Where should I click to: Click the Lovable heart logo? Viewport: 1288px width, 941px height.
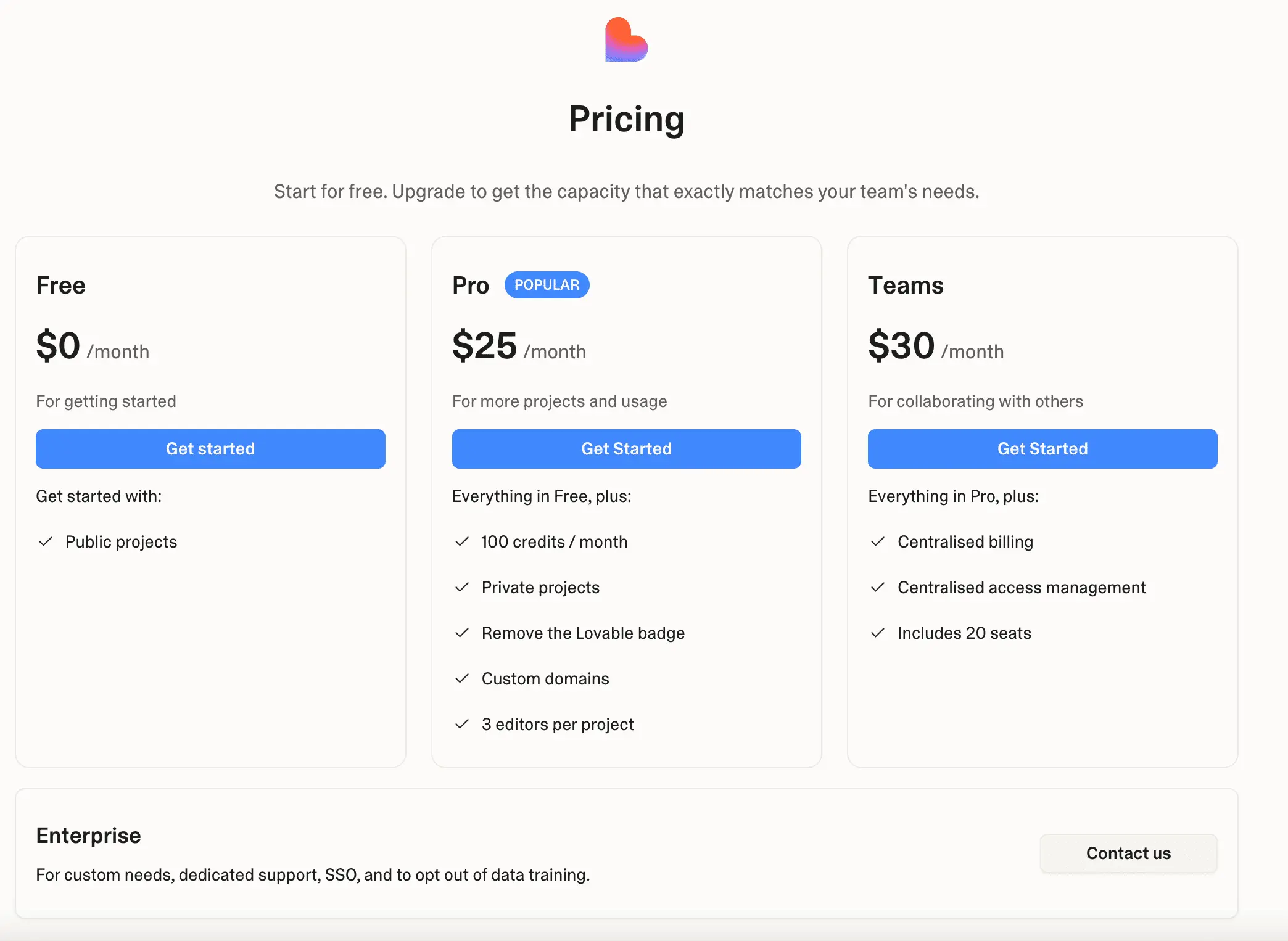tap(626, 39)
